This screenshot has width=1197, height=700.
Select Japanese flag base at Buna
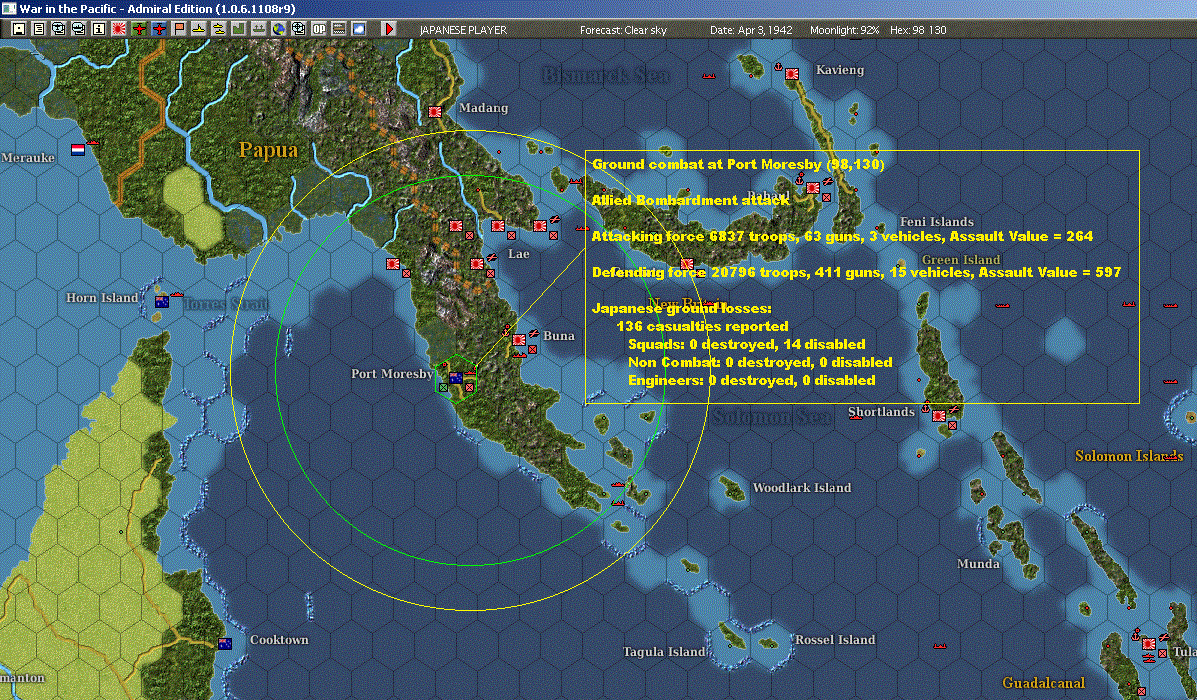(x=519, y=340)
